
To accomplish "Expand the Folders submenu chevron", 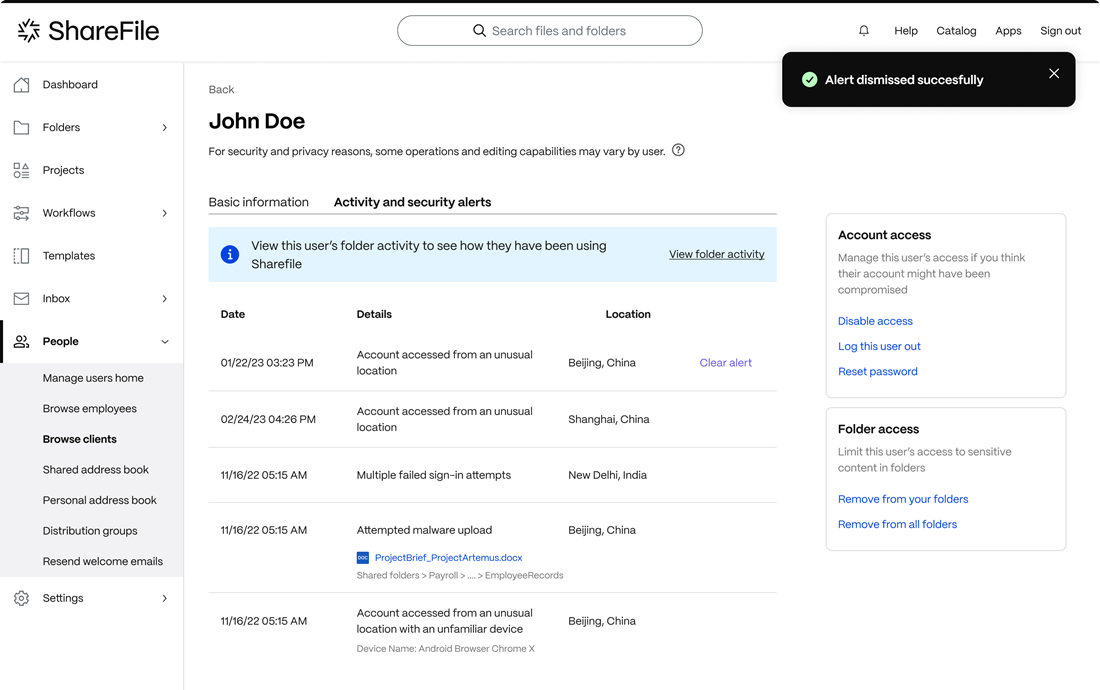I will pos(165,128).
